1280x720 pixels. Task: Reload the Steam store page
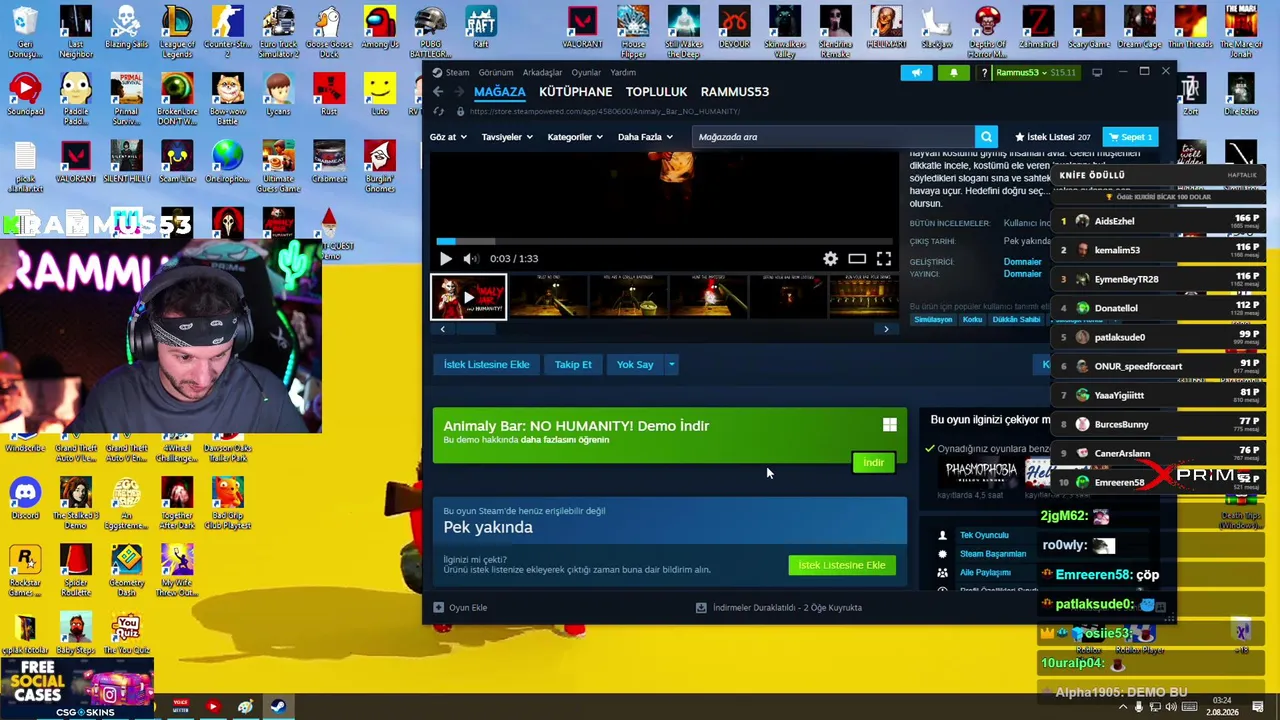(x=438, y=111)
